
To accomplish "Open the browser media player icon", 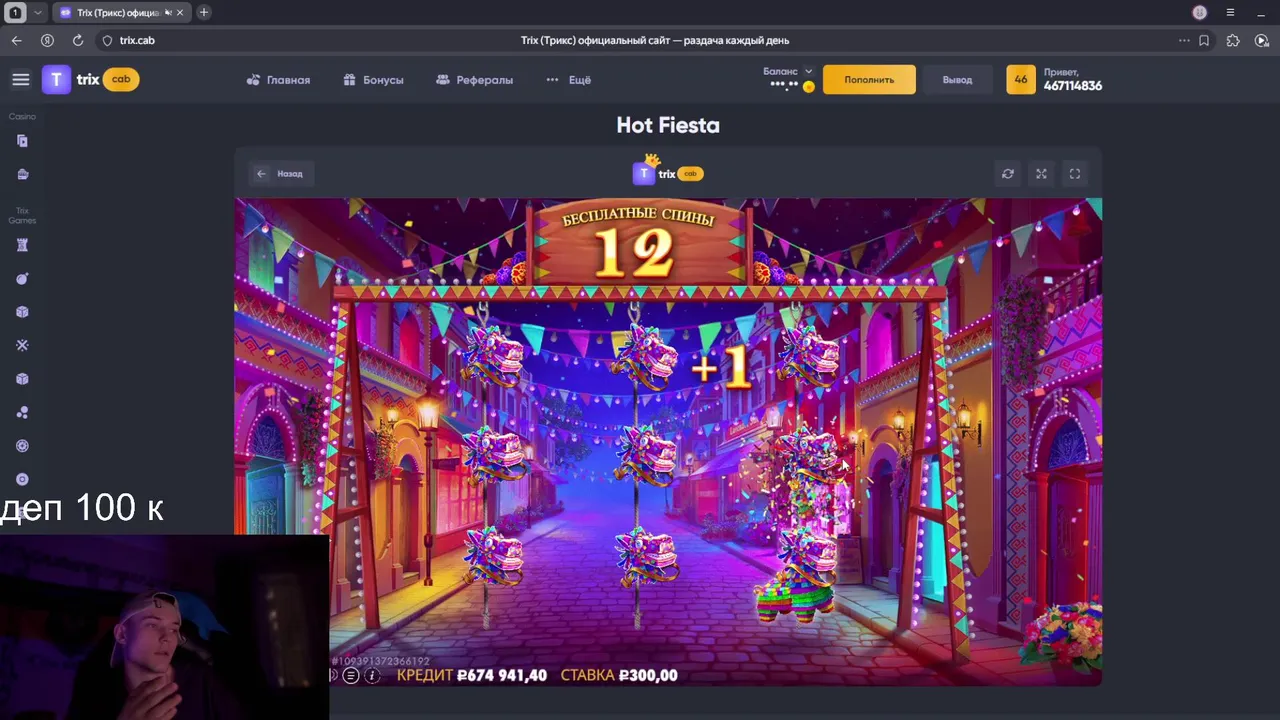I will coord(1262,41).
